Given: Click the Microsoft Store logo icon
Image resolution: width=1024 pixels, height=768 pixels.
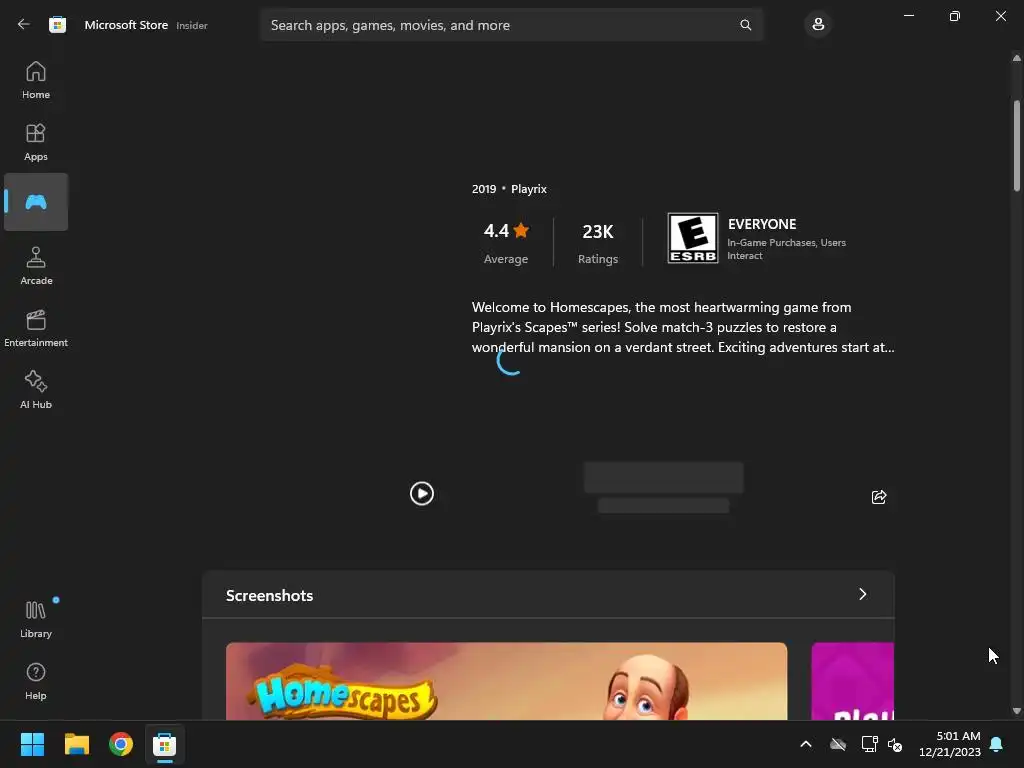Looking at the screenshot, I should (x=57, y=25).
